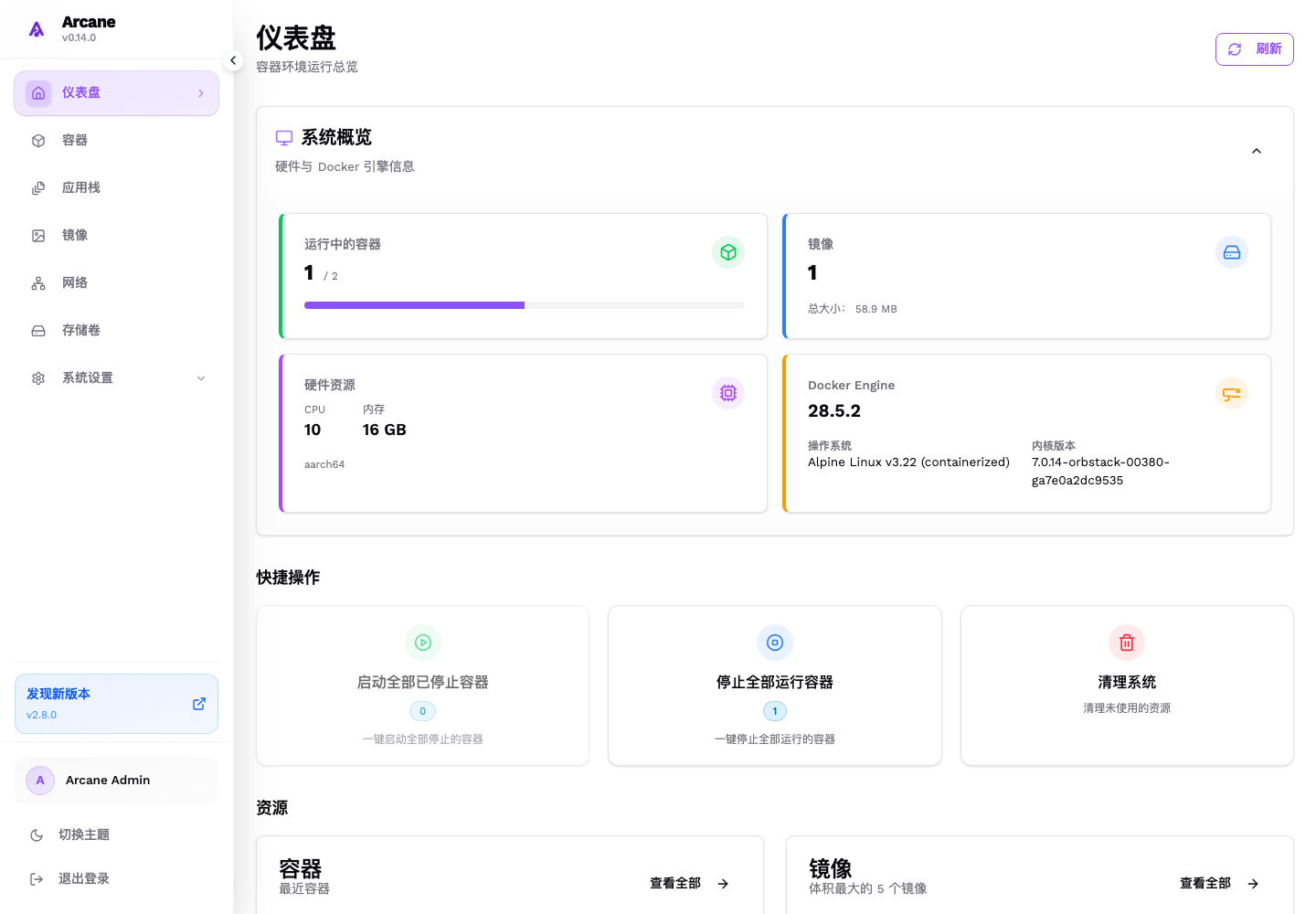This screenshot has height=914, width=1316.
Task: Click the Arcane Admin avatar circle
Action: [40, 781]
